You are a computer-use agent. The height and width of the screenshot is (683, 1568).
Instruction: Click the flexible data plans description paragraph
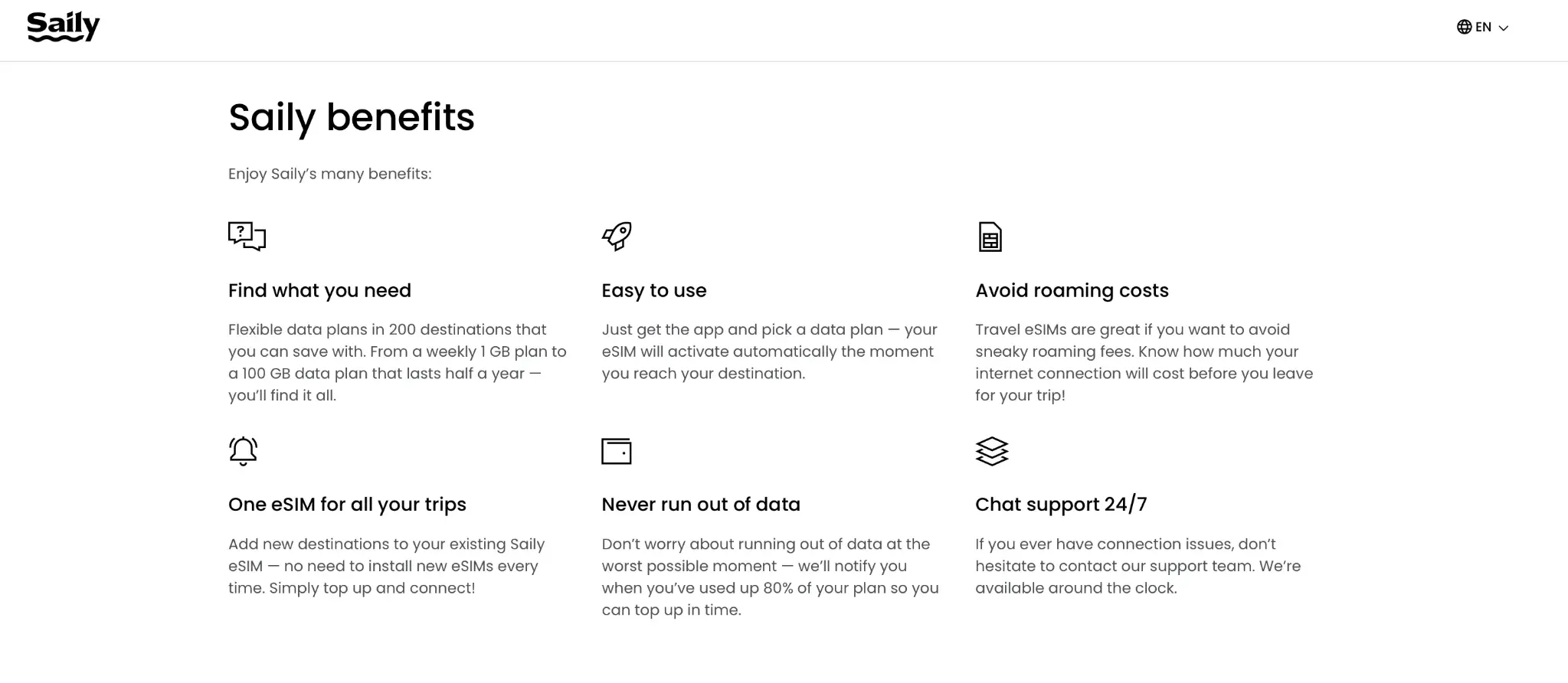(x=398, y=362)
